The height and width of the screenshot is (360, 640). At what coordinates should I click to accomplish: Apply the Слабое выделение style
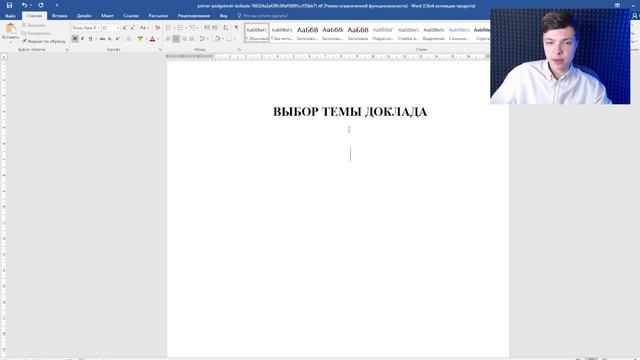point(408,33)
